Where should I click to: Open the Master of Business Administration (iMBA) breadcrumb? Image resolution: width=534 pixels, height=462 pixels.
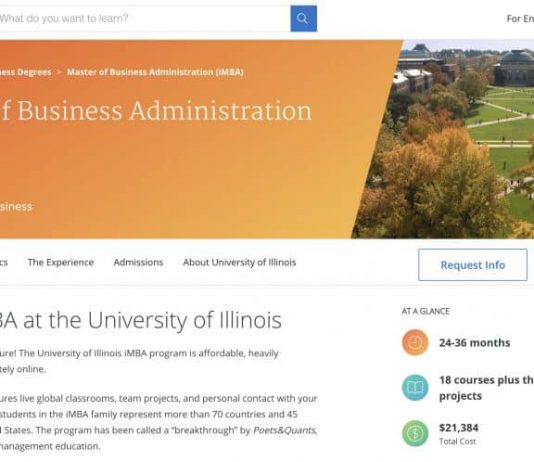click(155, 72)
